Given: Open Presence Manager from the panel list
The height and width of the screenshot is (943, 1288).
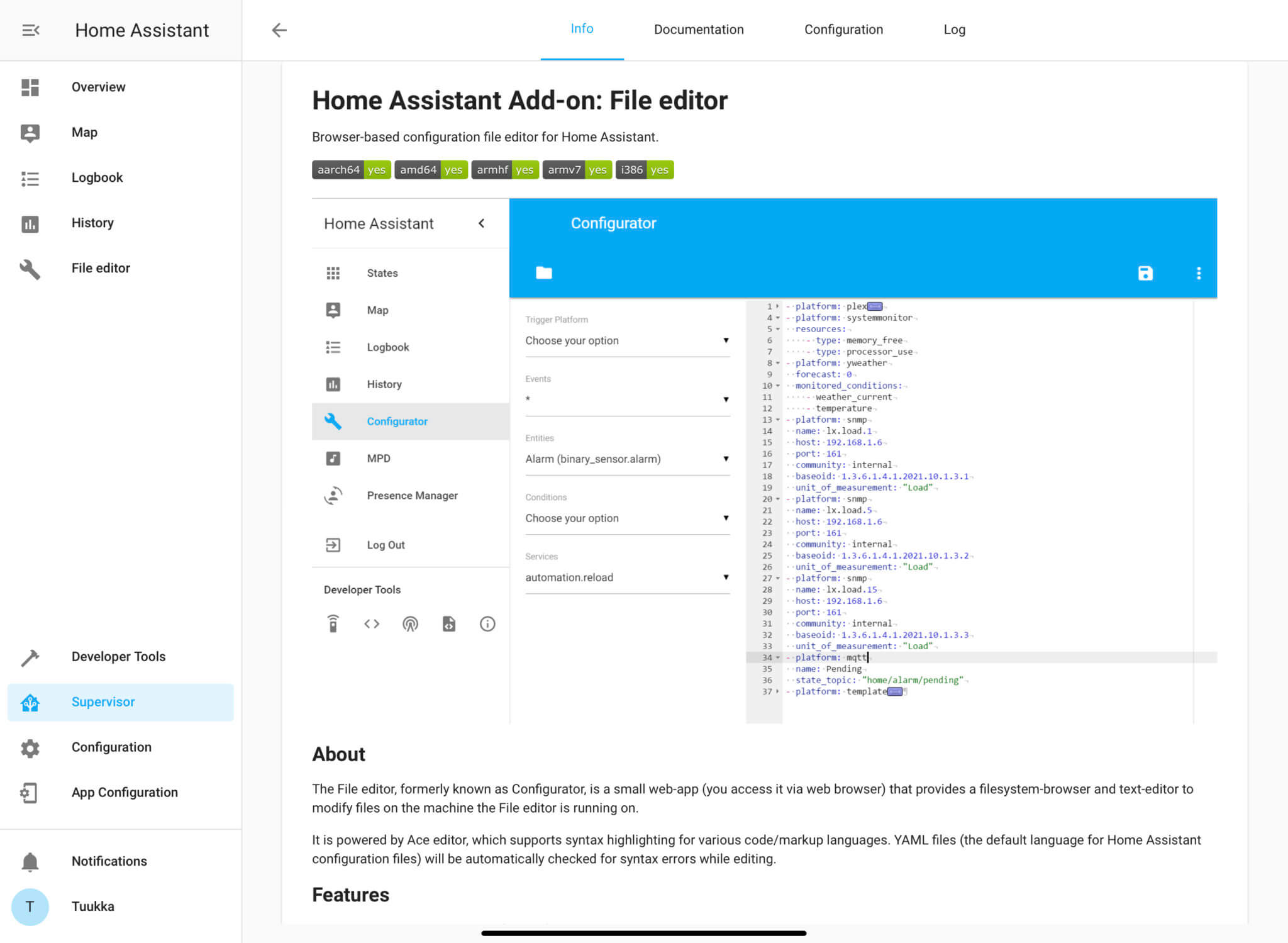Looking at the screenshot, I should point(412,495).
